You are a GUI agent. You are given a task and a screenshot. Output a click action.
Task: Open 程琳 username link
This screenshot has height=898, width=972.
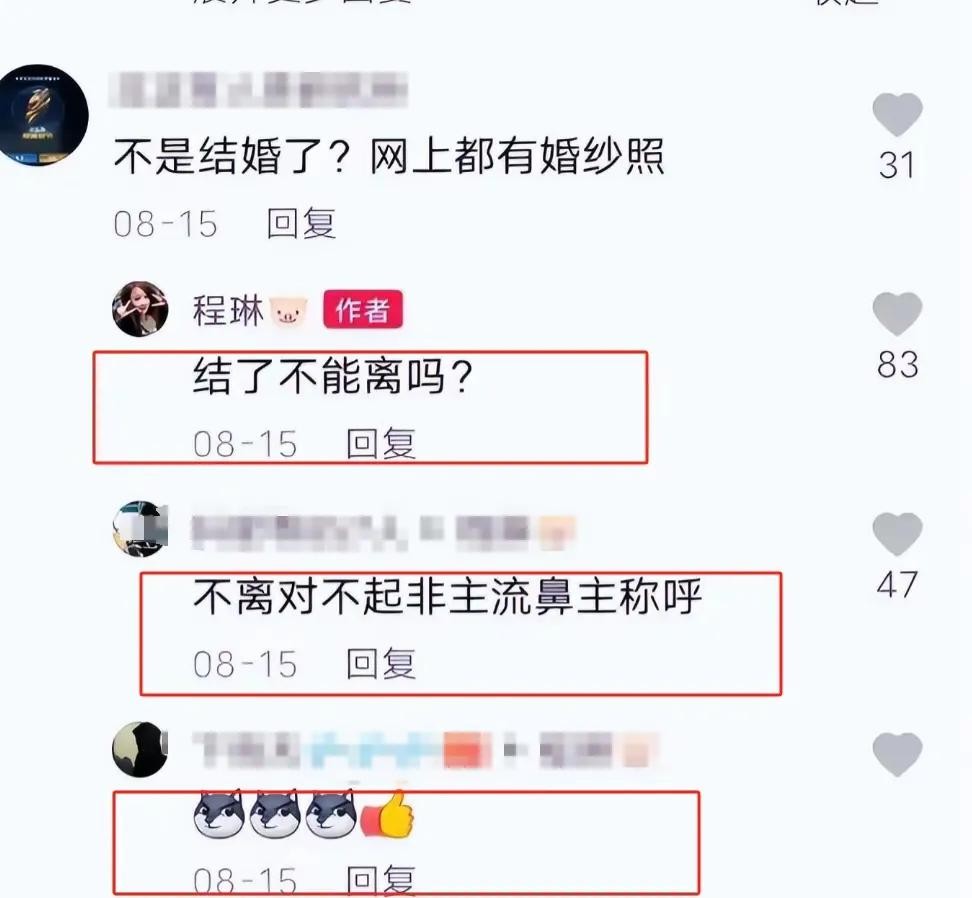(x=228, y=310)
